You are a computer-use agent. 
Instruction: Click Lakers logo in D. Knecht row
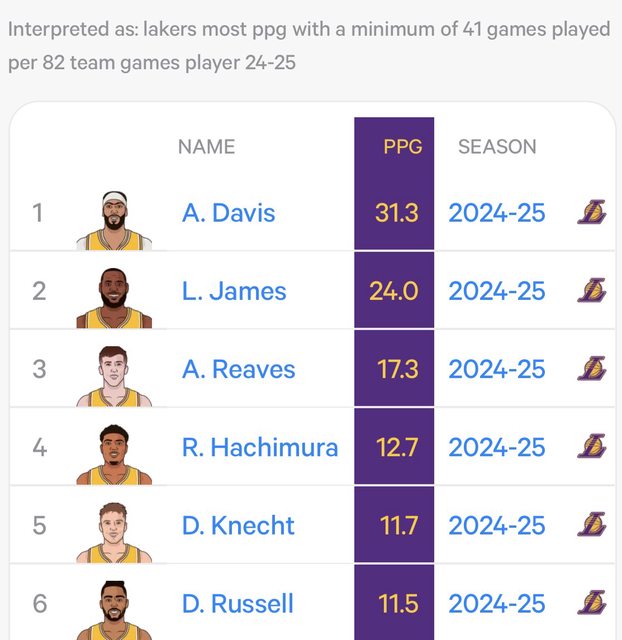pos(592,525)
